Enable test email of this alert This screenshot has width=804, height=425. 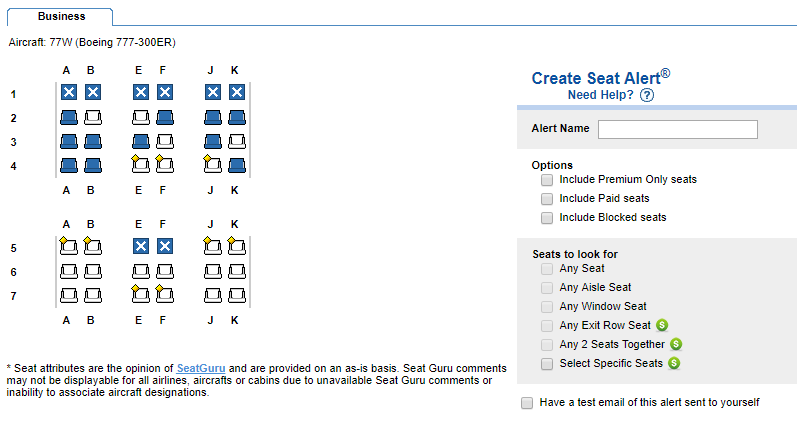coord(527,403)
